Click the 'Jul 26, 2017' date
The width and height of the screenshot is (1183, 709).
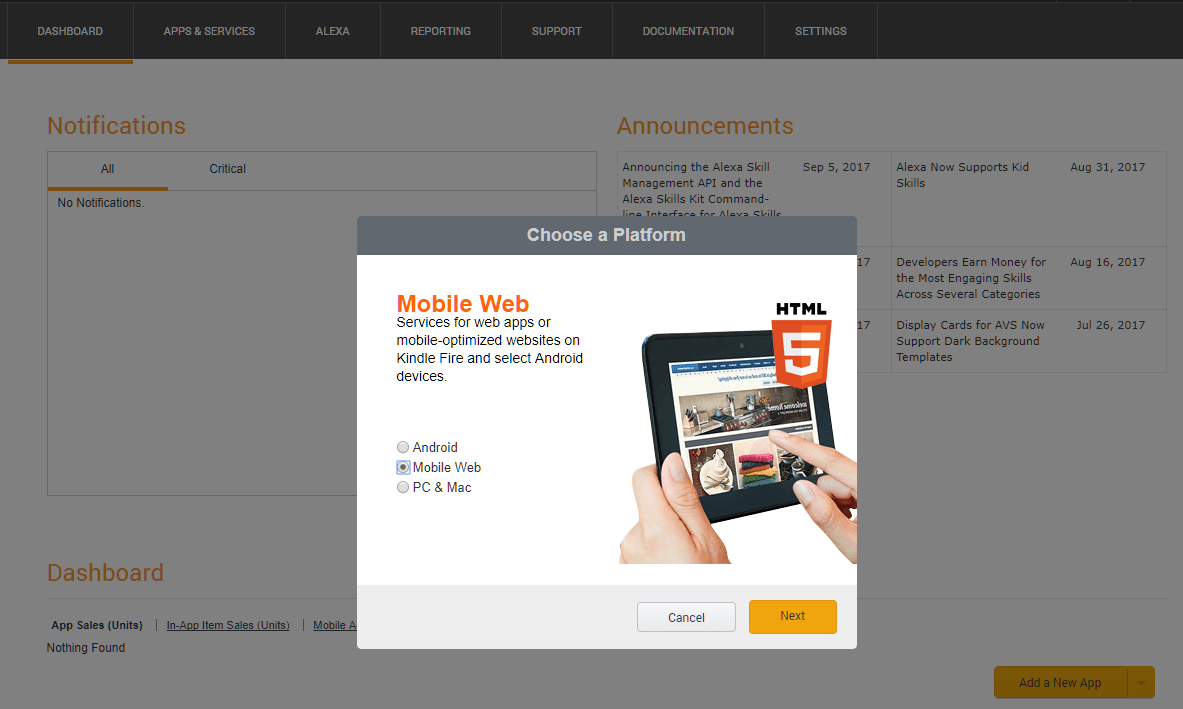(x=1111, y=325)
